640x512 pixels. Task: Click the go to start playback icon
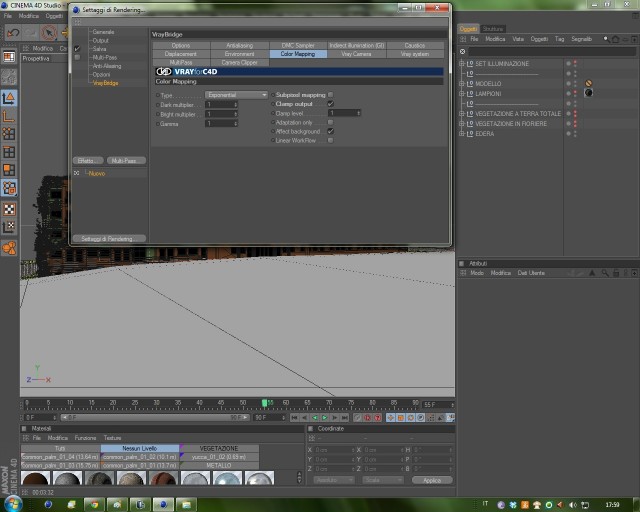[294, 418]
